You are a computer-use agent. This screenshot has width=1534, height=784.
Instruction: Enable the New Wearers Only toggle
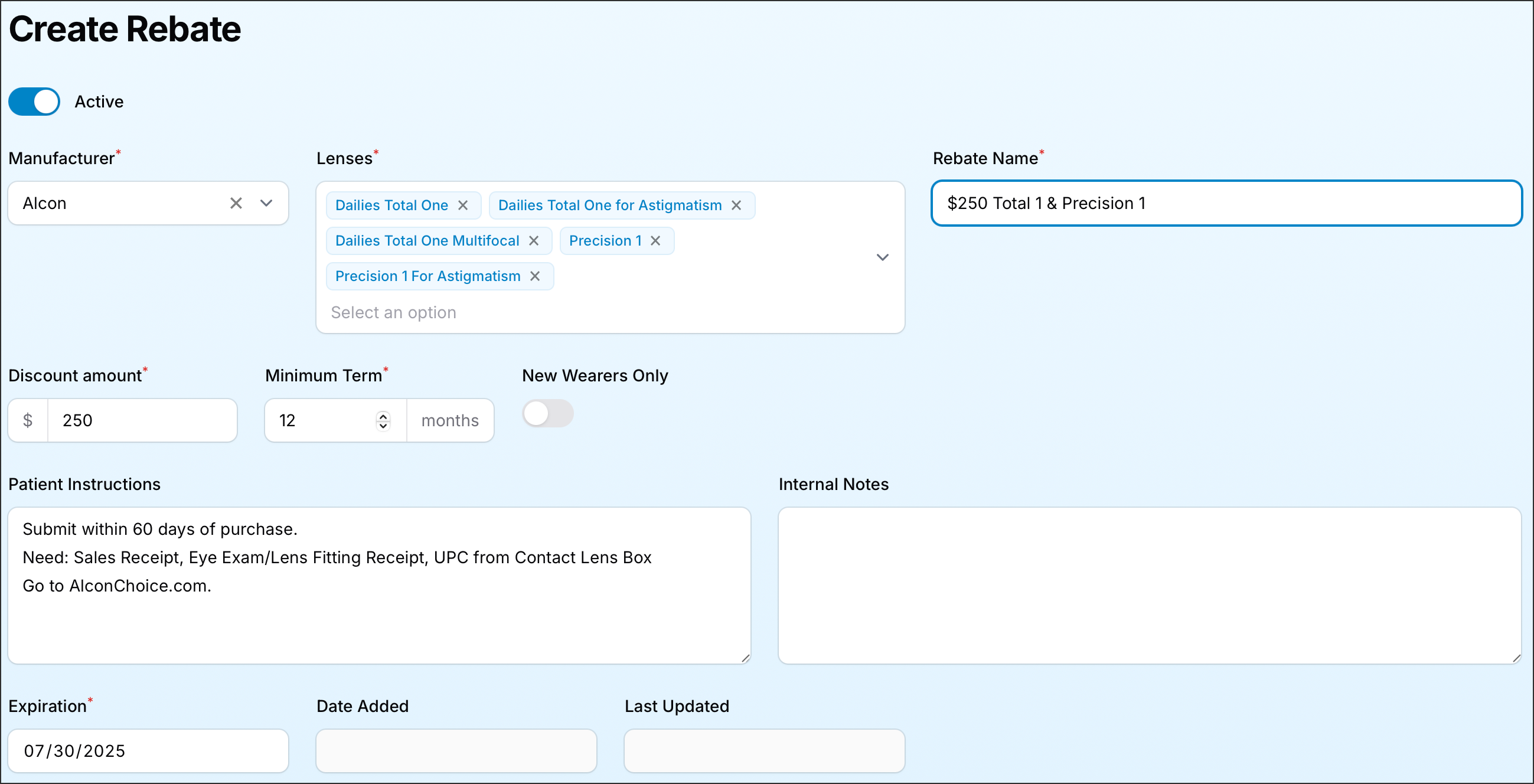547,413
